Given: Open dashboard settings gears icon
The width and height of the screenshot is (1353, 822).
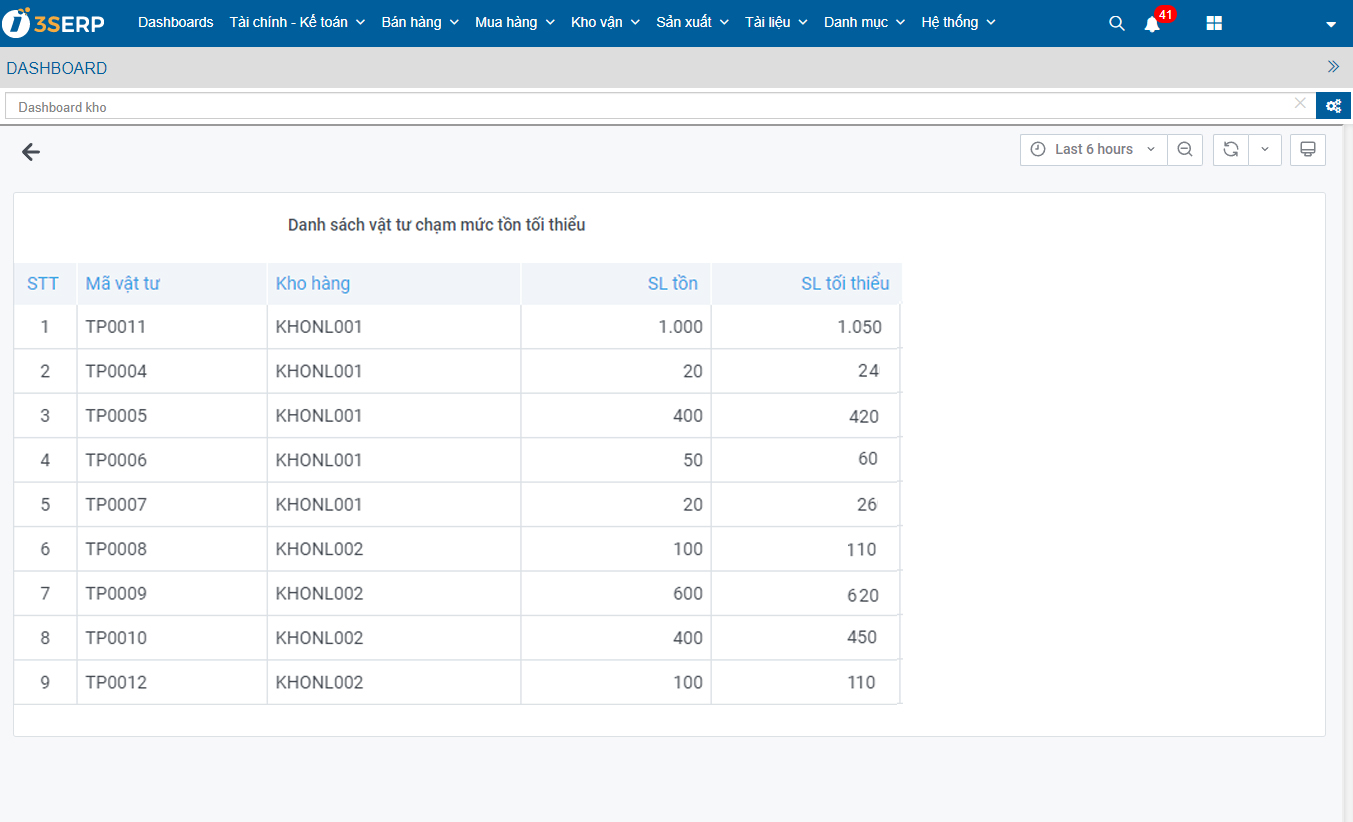Looking at the screenshot, I should (x=1333, y=106).
